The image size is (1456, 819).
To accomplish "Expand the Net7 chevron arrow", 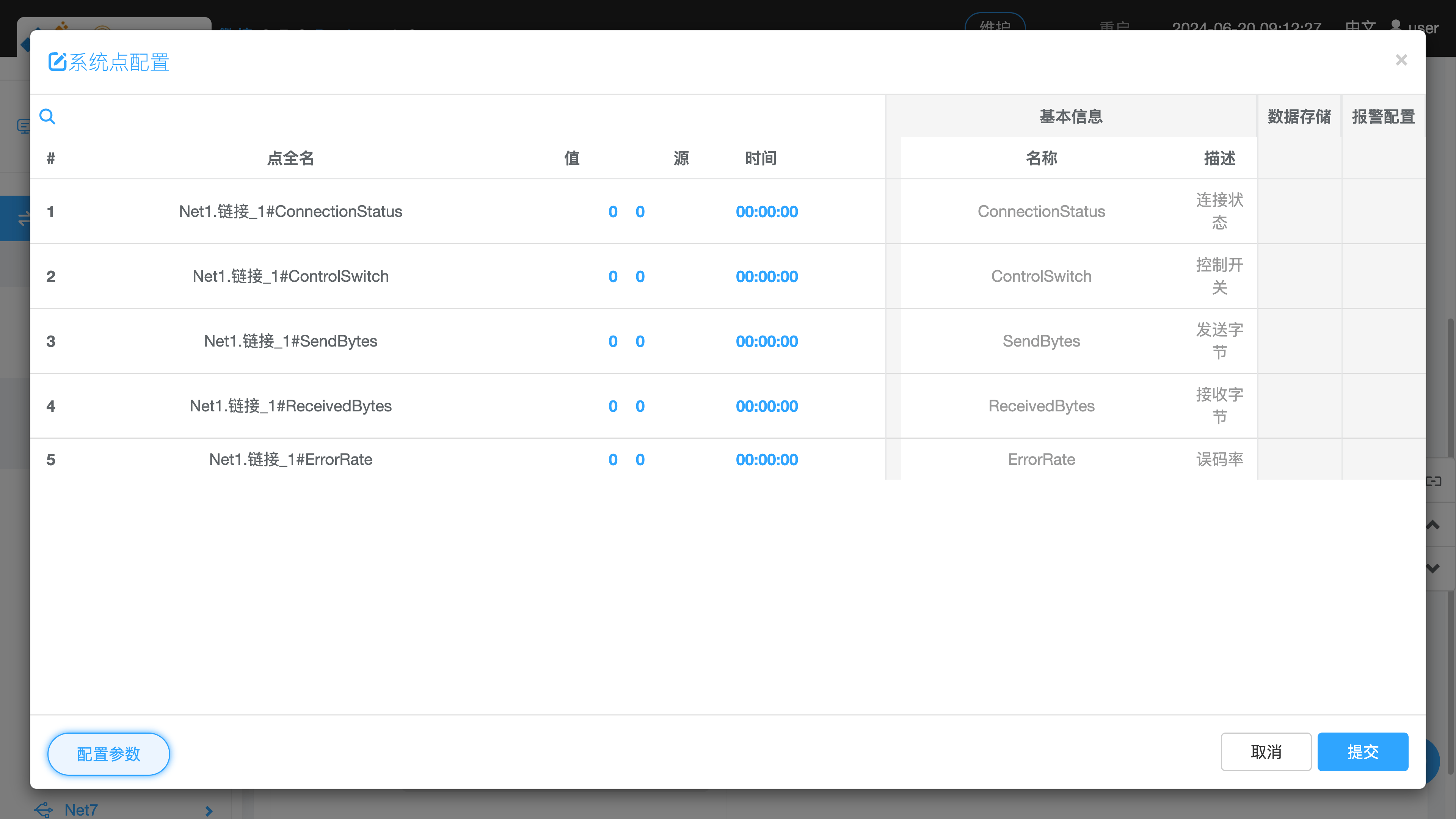I will pos(209,811).
